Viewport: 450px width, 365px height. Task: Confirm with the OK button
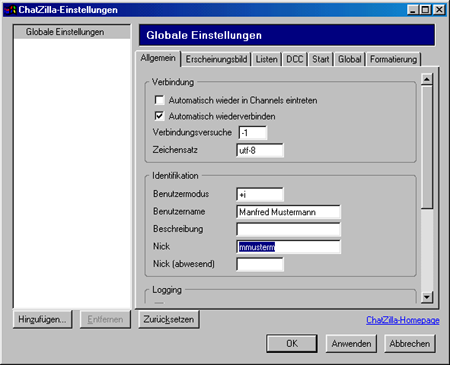pyautogui.click(x=292, y=343)
